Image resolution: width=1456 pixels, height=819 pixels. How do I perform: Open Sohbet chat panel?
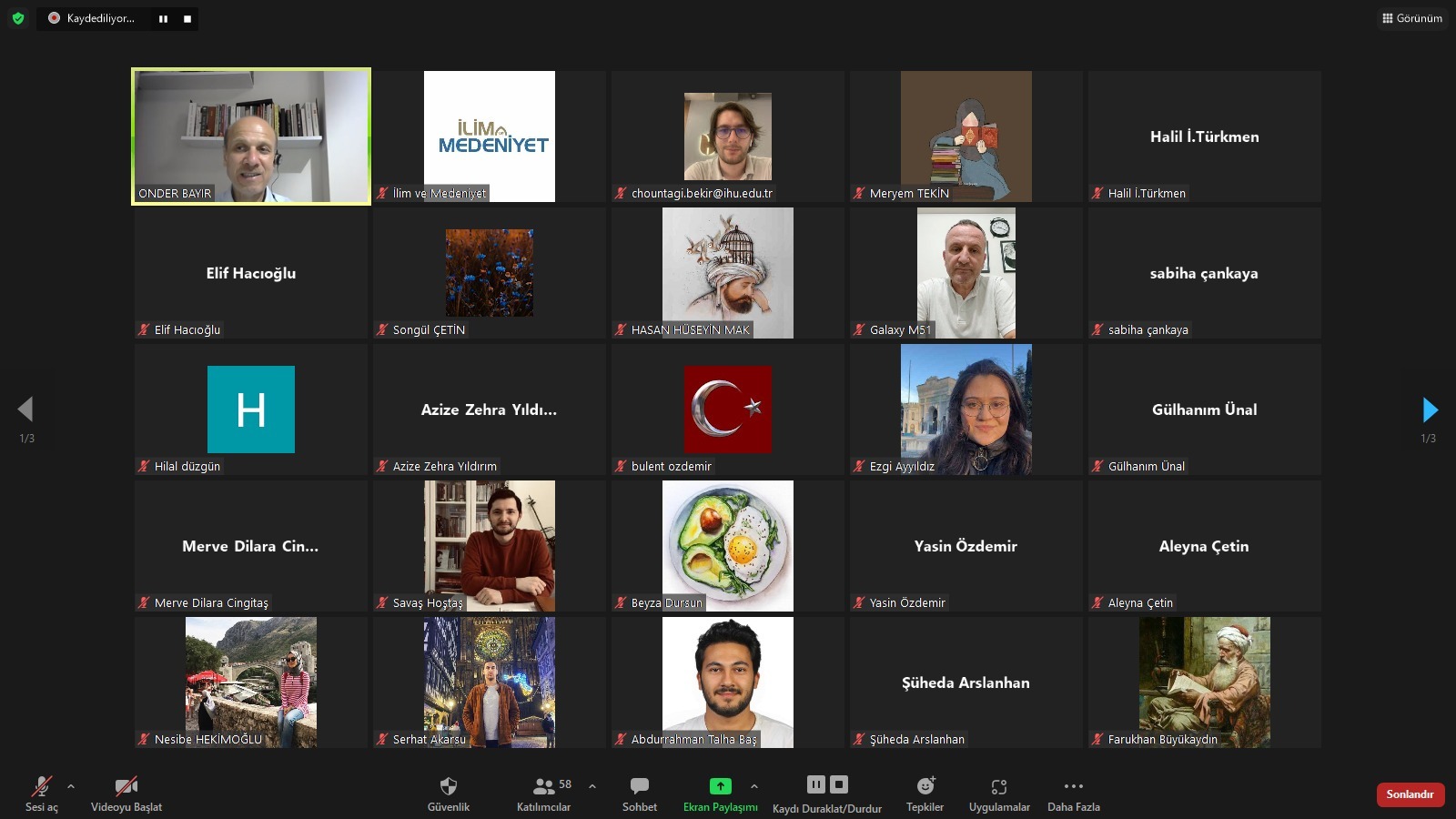(x=640, y=793)
